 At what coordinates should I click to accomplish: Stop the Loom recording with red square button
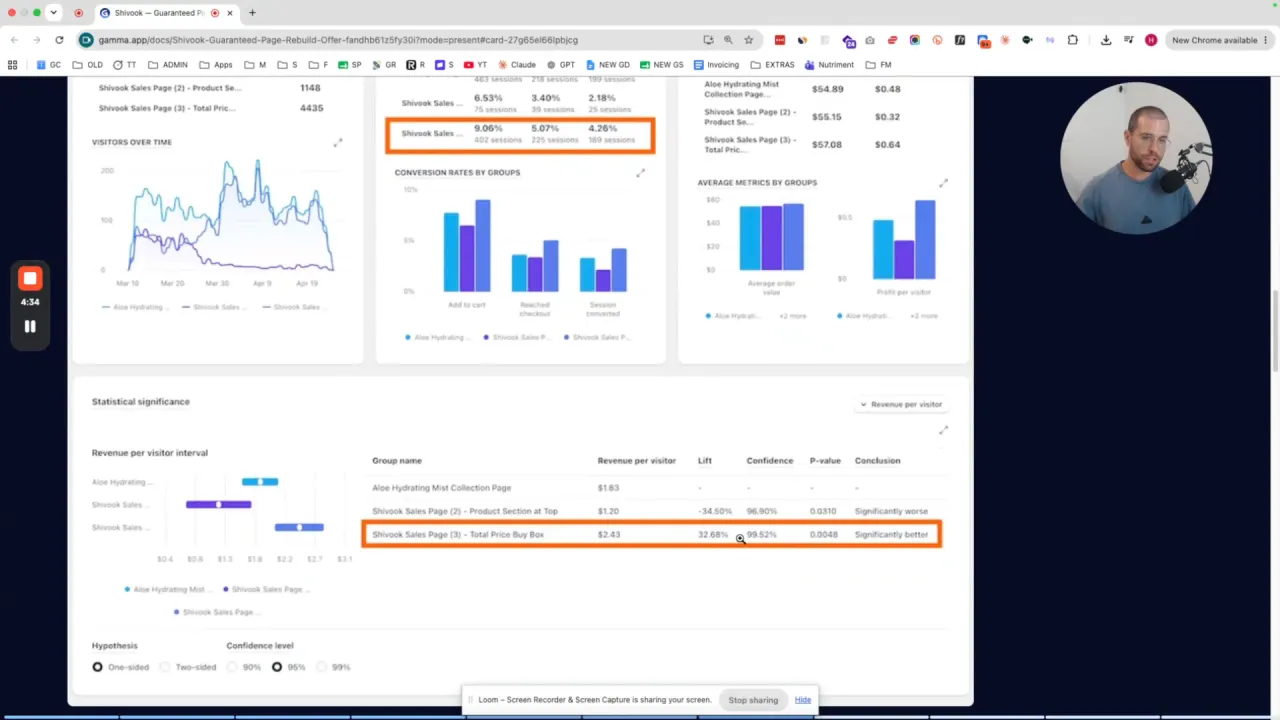click(x=30, y=279)
